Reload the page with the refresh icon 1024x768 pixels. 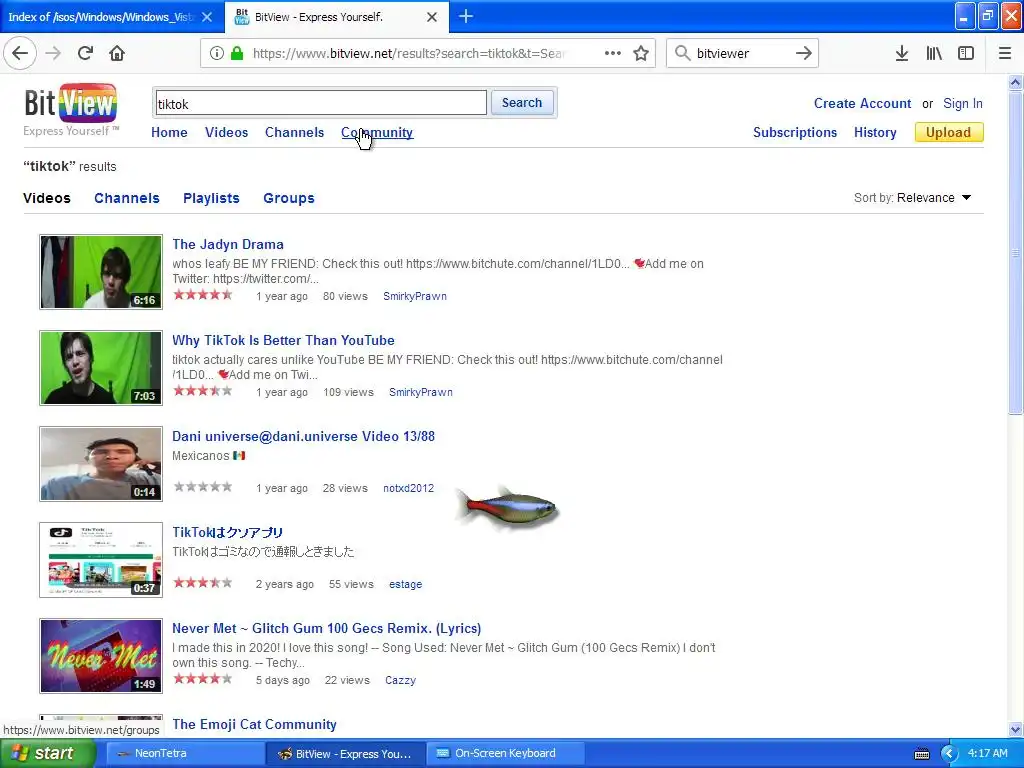pyautogui.click(x=86, y=53)
